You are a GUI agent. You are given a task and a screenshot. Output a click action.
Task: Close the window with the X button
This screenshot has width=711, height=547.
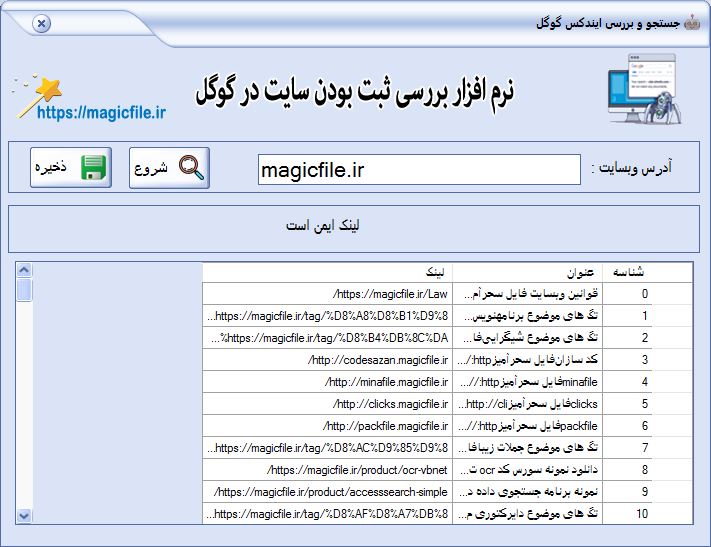pyautogui.click(x=41, y=23)
